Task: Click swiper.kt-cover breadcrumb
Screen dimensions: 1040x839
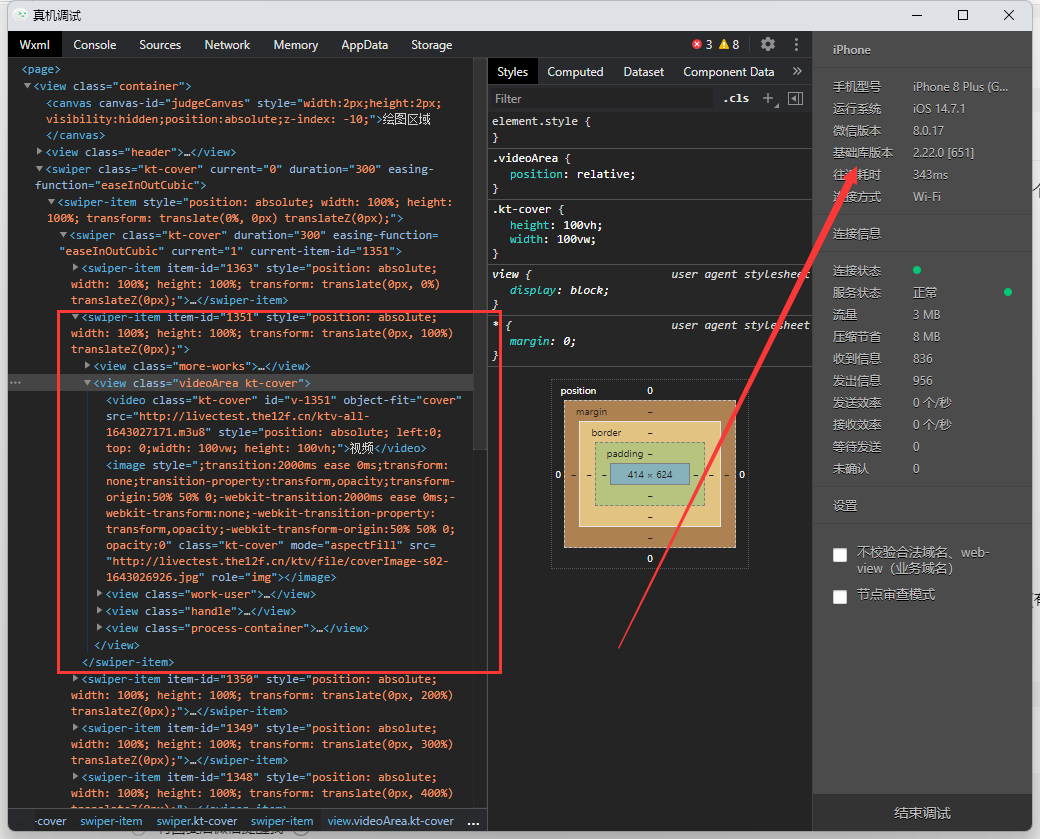Action: (197, 821)
